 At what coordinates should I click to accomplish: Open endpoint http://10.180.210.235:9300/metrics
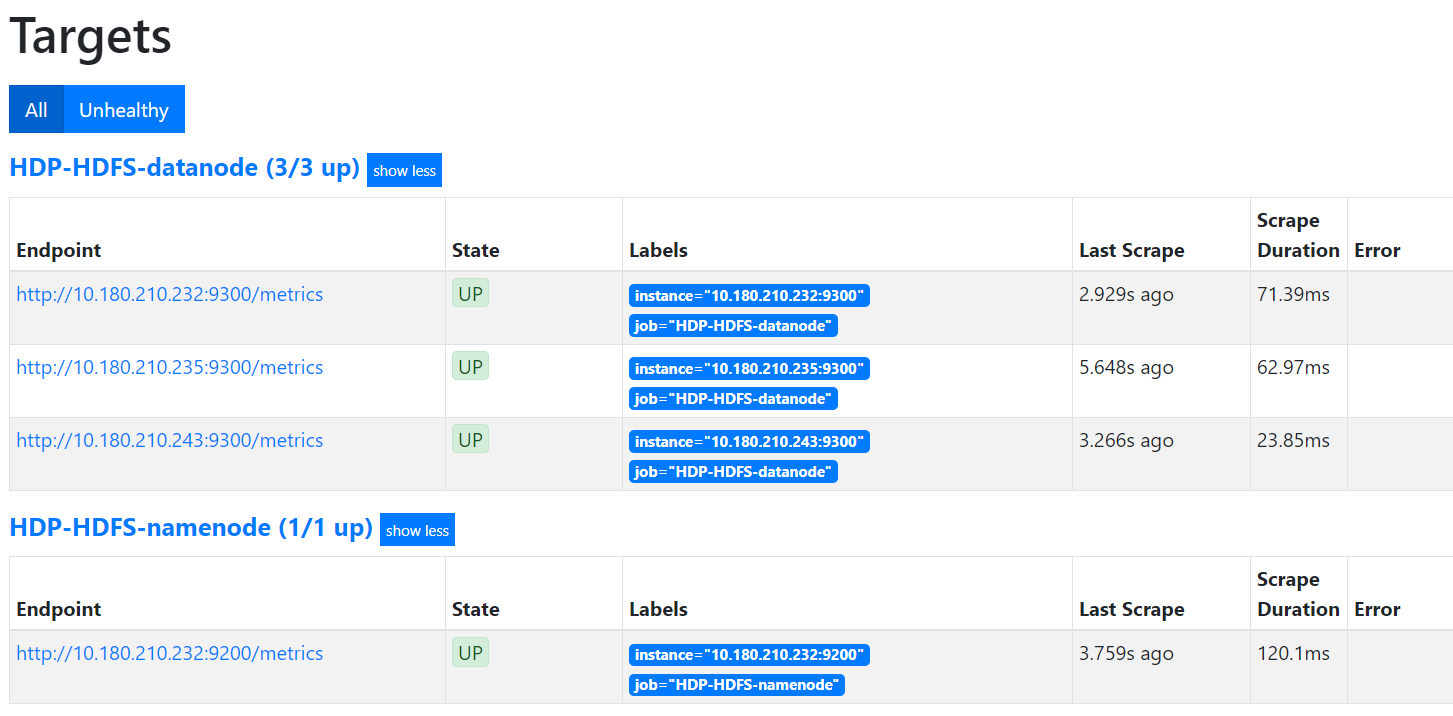(169, 367)
